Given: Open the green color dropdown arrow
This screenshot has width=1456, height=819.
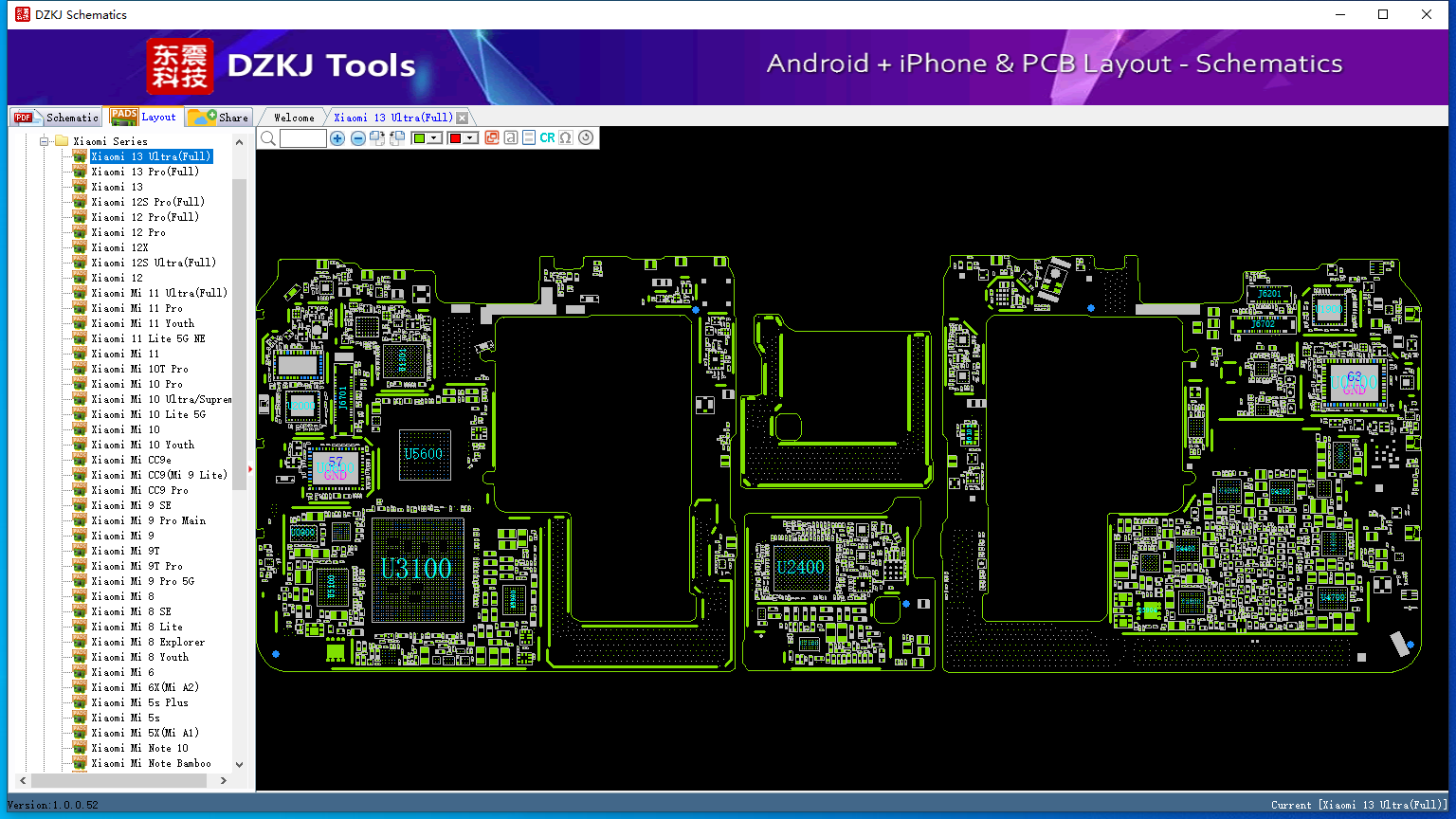Looking at the screenshot, I should click(434, 138).
